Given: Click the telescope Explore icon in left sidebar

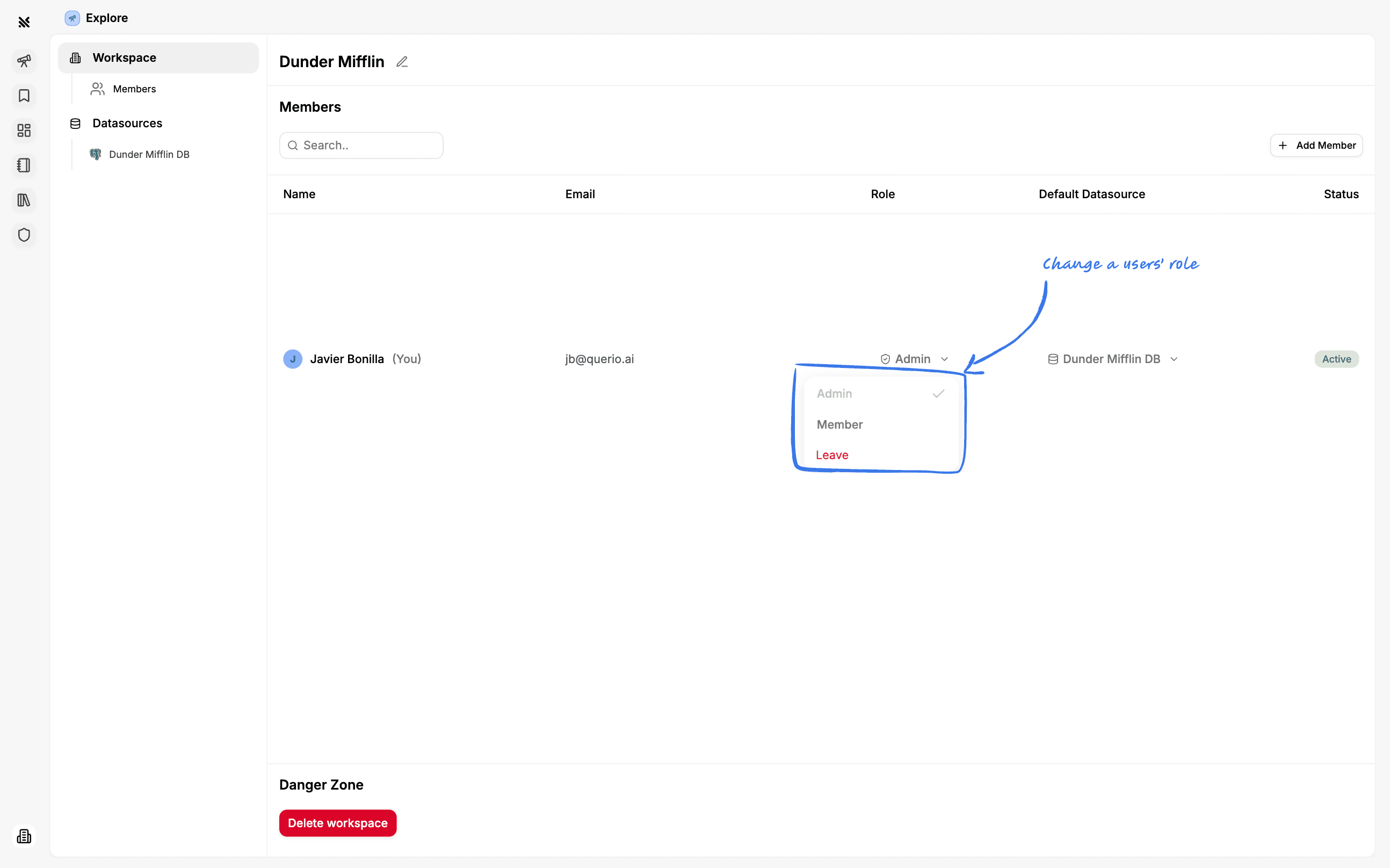Looking at the screenshot, I should [24, 61].
